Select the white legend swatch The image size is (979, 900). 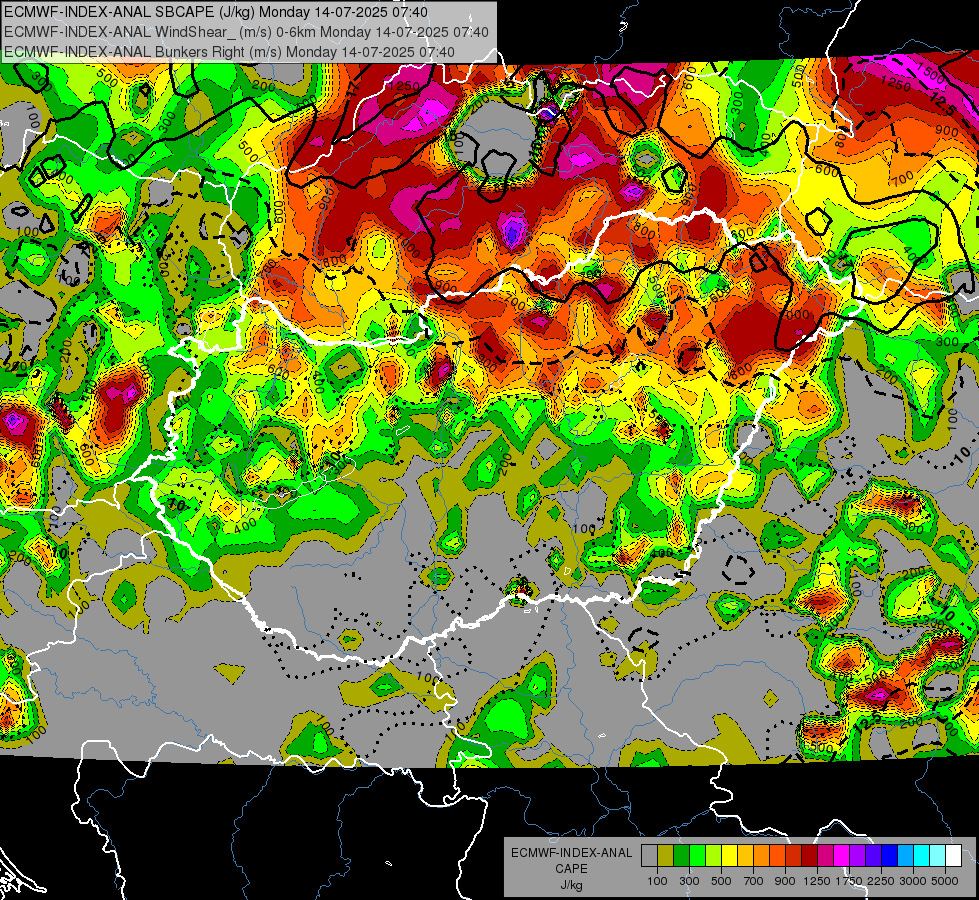(x=953, y=855)
